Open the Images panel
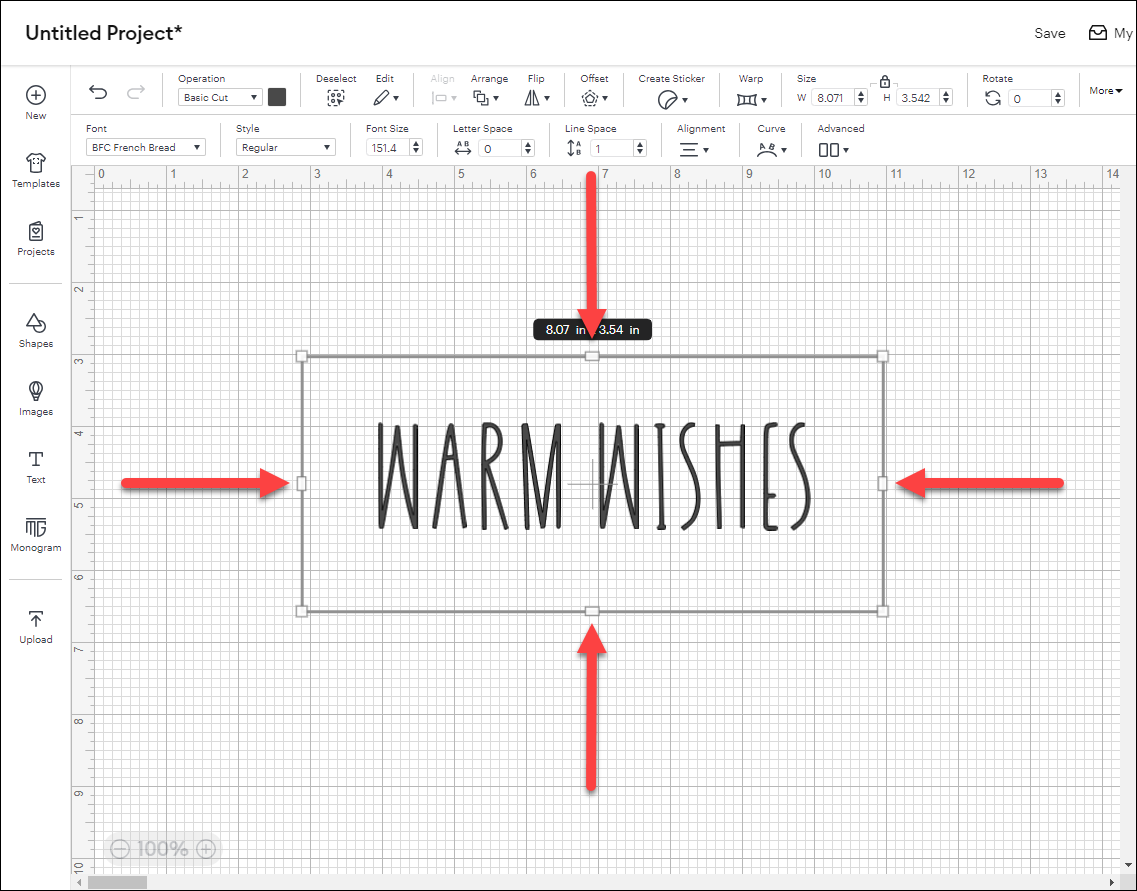 [36, 398]
